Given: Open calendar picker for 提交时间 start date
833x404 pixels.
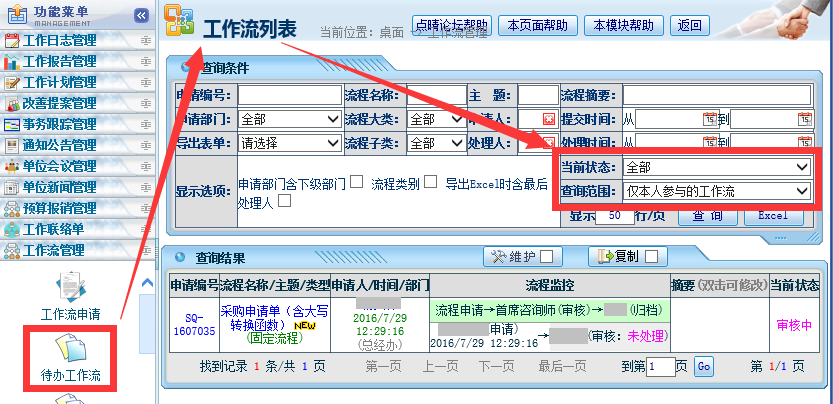Looking at the screenshot, I should tap(709, 119).
